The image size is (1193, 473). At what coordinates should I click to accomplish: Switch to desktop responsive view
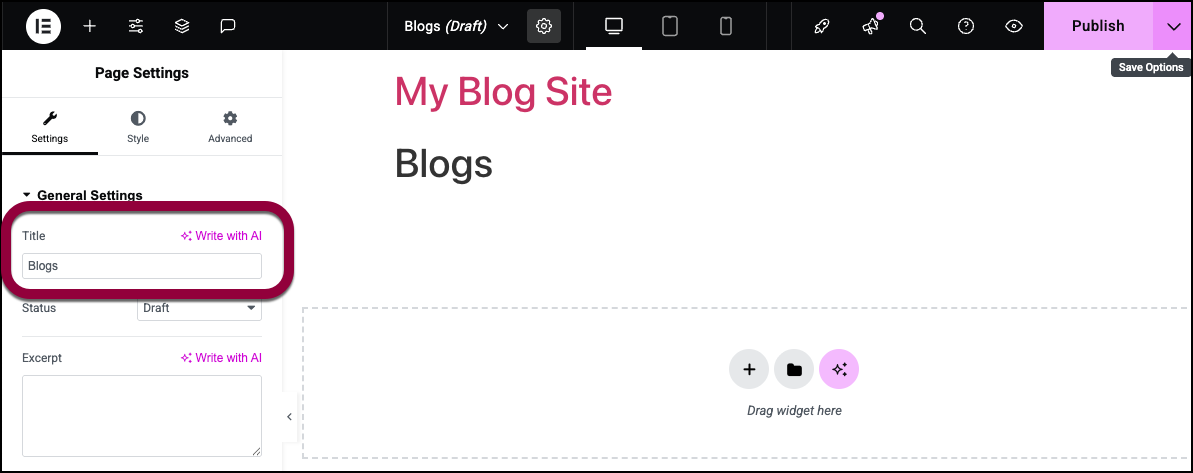(614, 26)
